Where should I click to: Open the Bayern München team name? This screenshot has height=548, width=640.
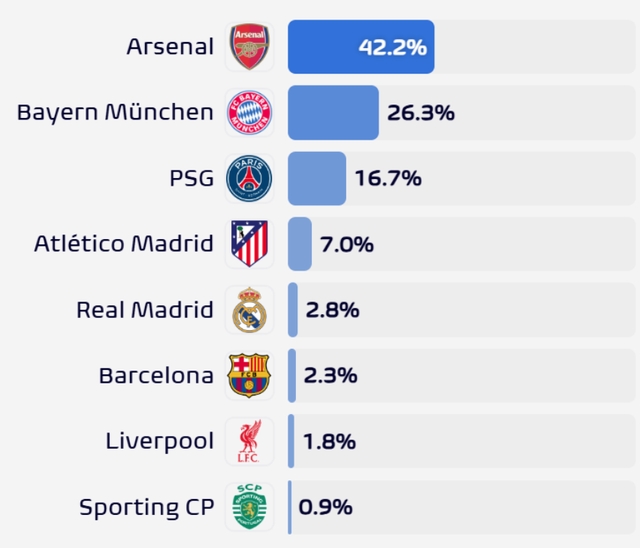pos(115,112)
